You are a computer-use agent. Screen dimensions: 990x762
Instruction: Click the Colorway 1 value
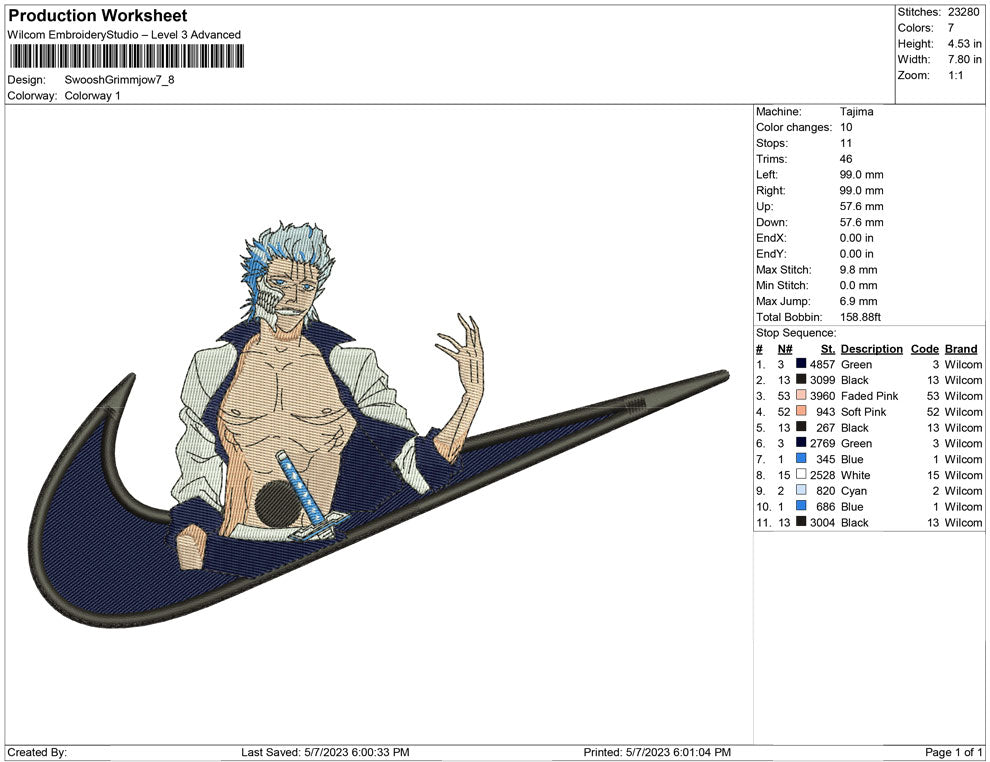(x=92, y=95)
